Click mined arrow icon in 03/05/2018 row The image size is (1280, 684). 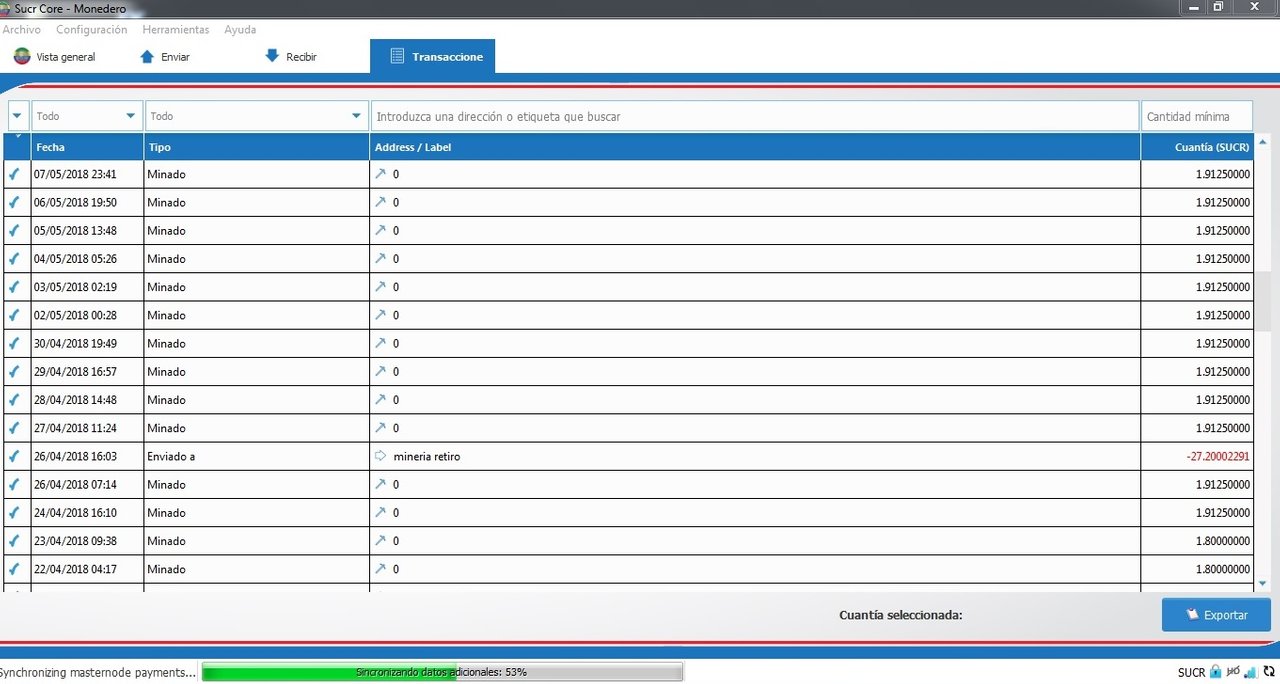pyautogui.click(x=380, y=286)
